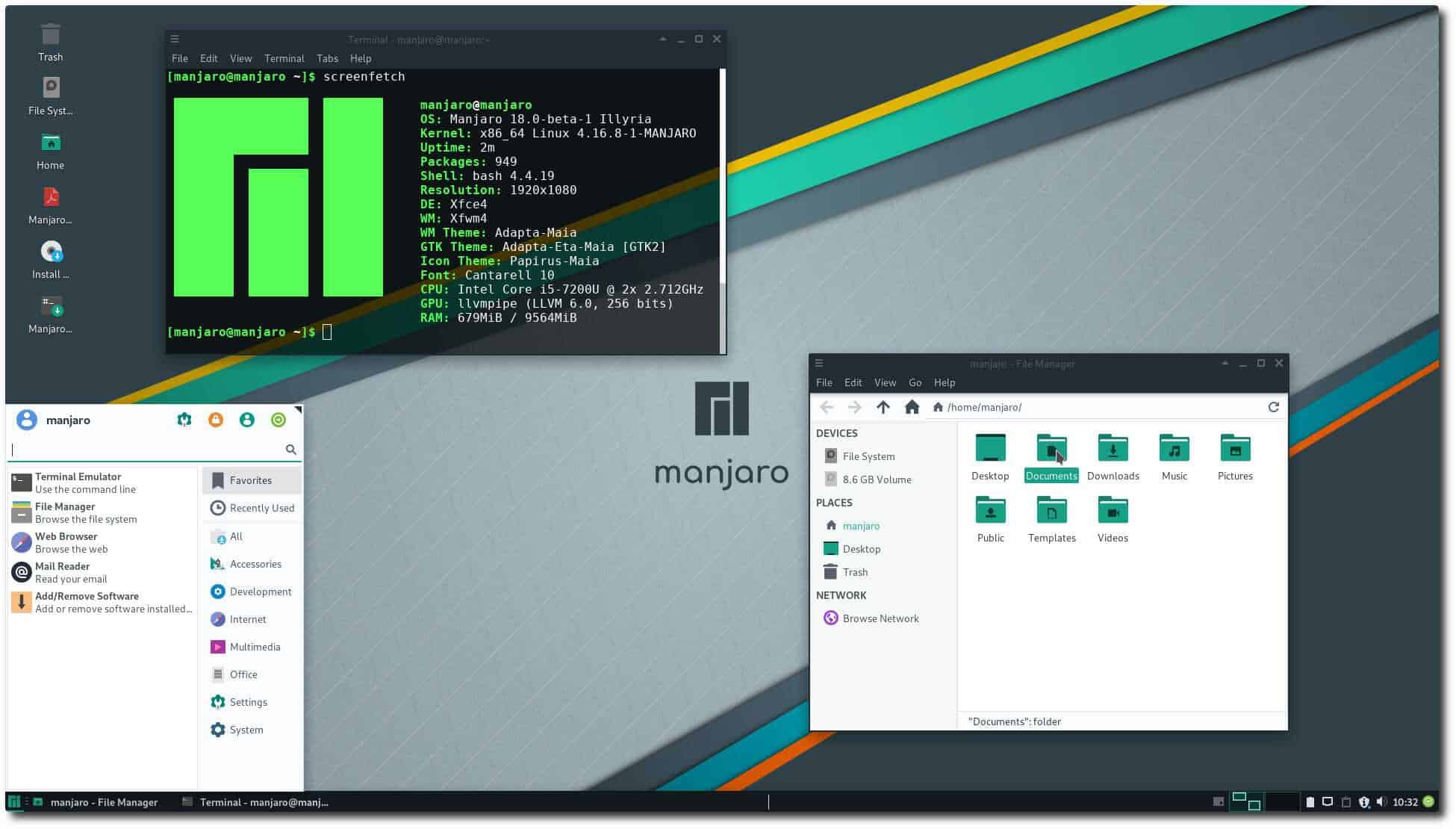Select Desktop in the Places sidebar
The width and height of the screenshot is (1456, 829).
pyautogui.click(x=883, y=549)
